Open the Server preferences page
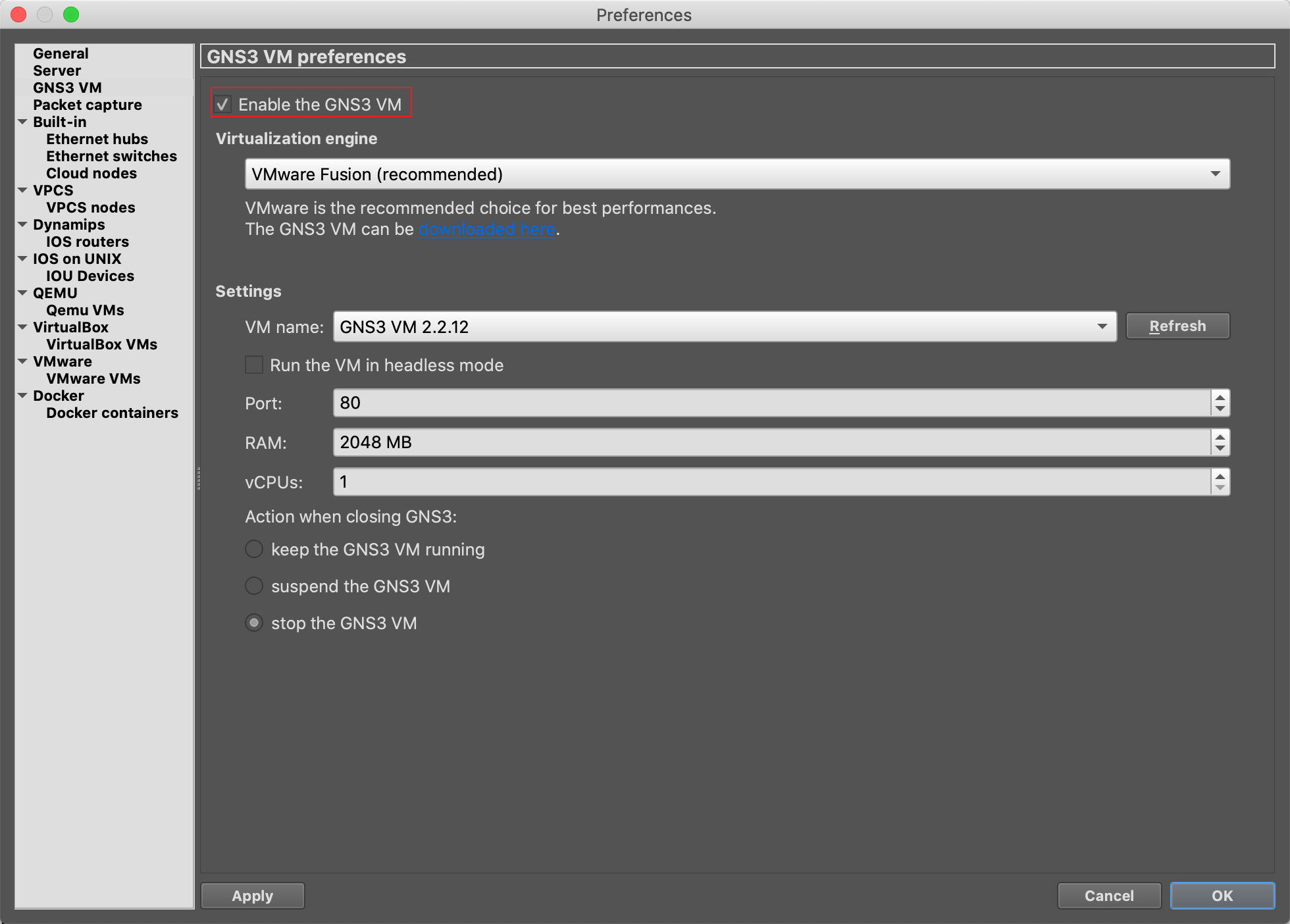Viewport: 1290px width, 924px height. 57,71
